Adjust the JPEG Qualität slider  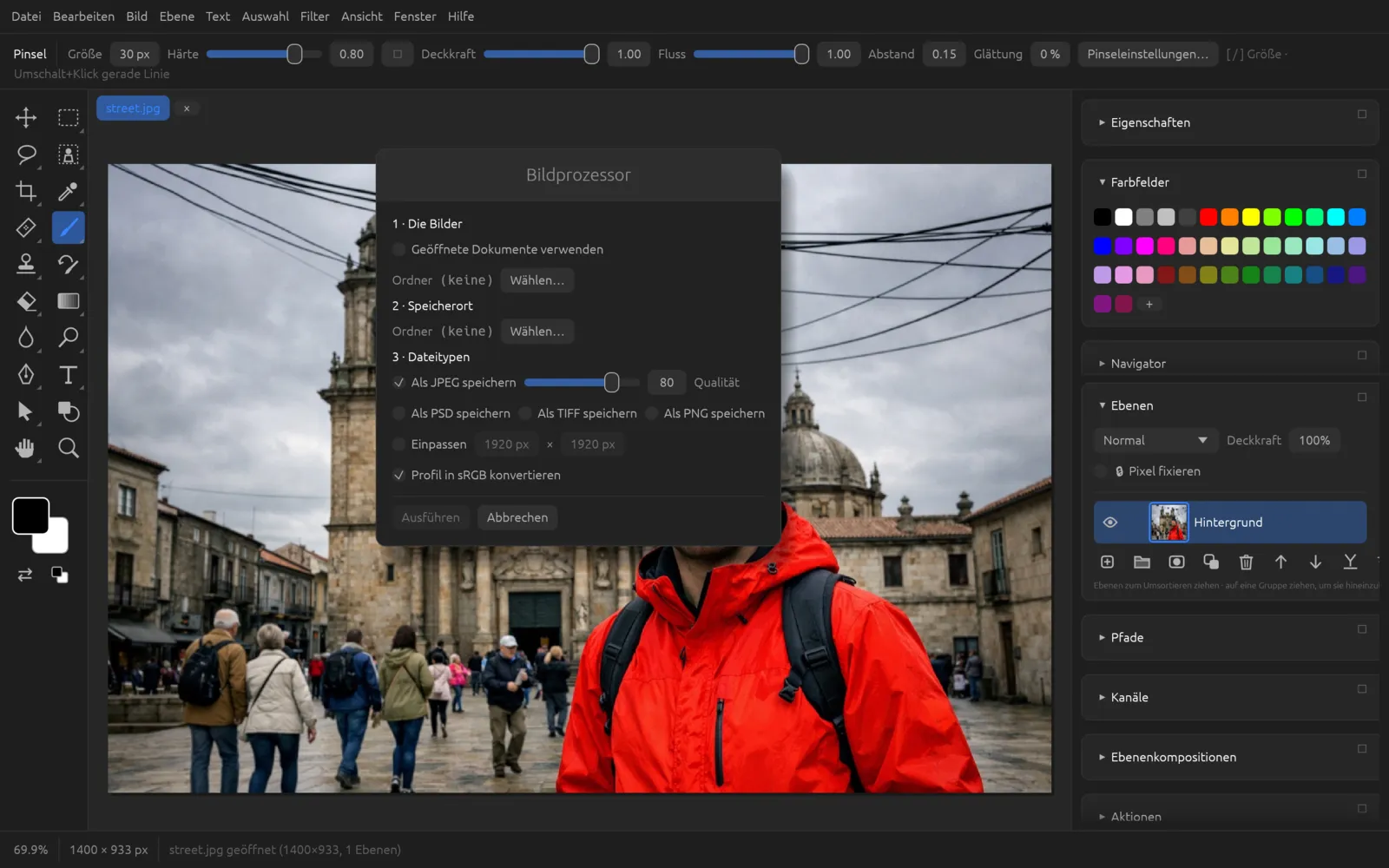(582, 383)
